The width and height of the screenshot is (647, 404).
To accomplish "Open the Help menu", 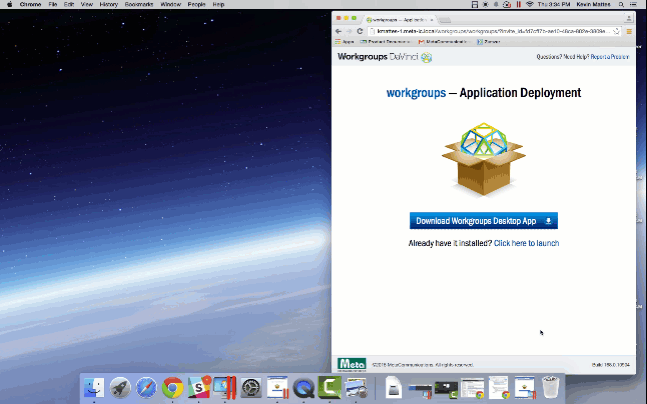I will pos(218,4).
